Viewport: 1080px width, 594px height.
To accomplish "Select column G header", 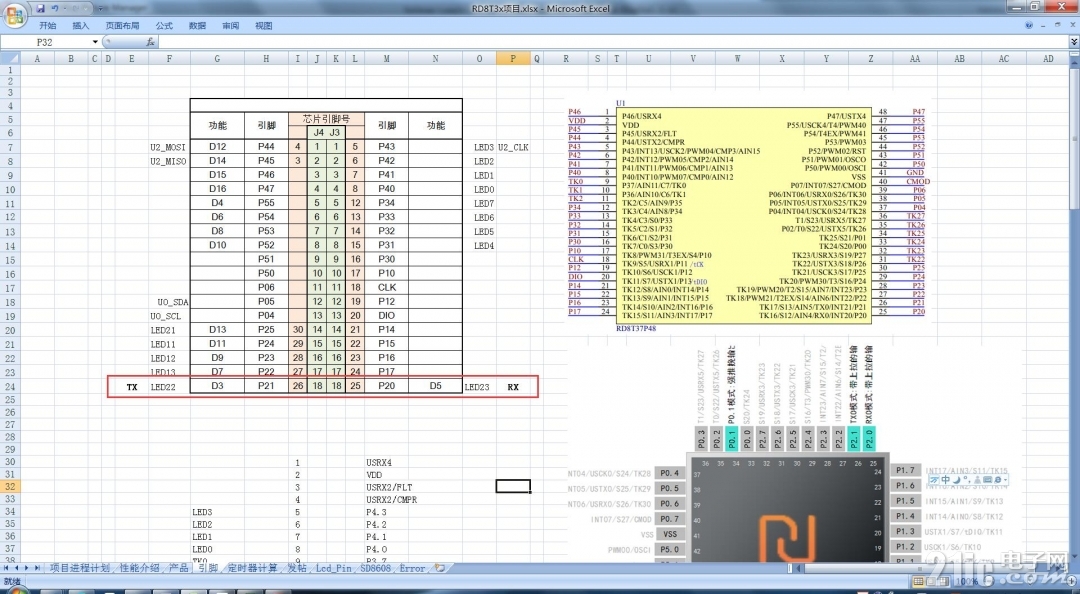I will (217, 59).
